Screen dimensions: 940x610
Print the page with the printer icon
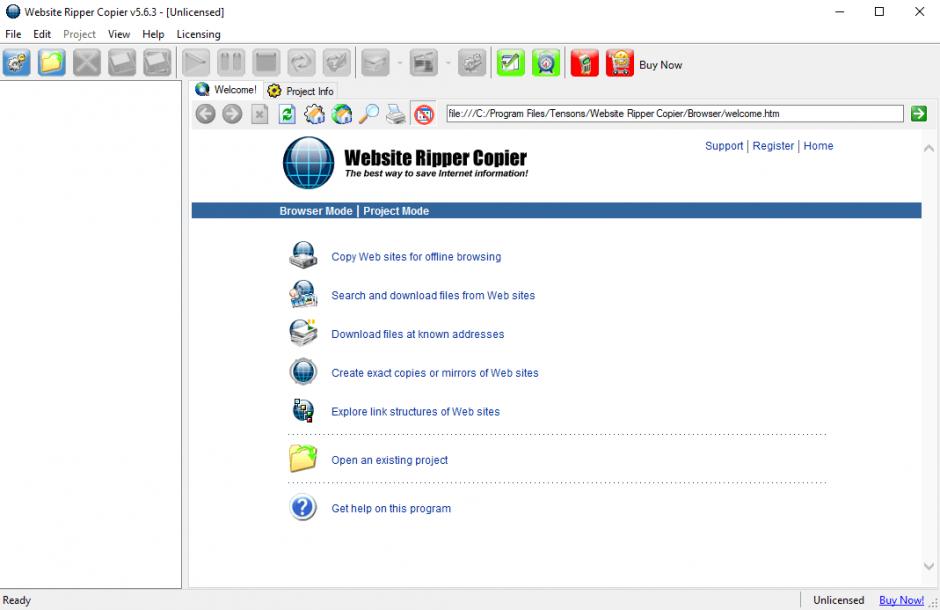click(x=396, y=114)
